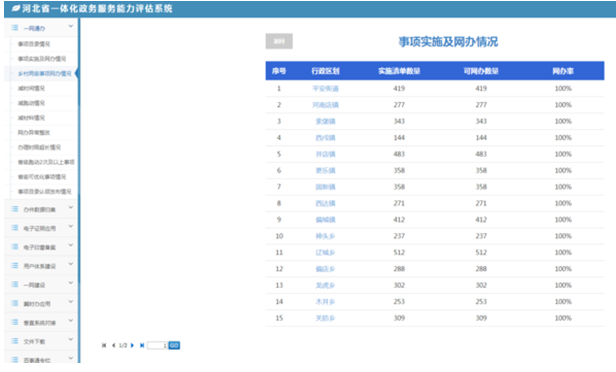Open the 神头乡 link in row 10
The width and height of the screenshot is (616, 372).
click(x=325, y=236)
